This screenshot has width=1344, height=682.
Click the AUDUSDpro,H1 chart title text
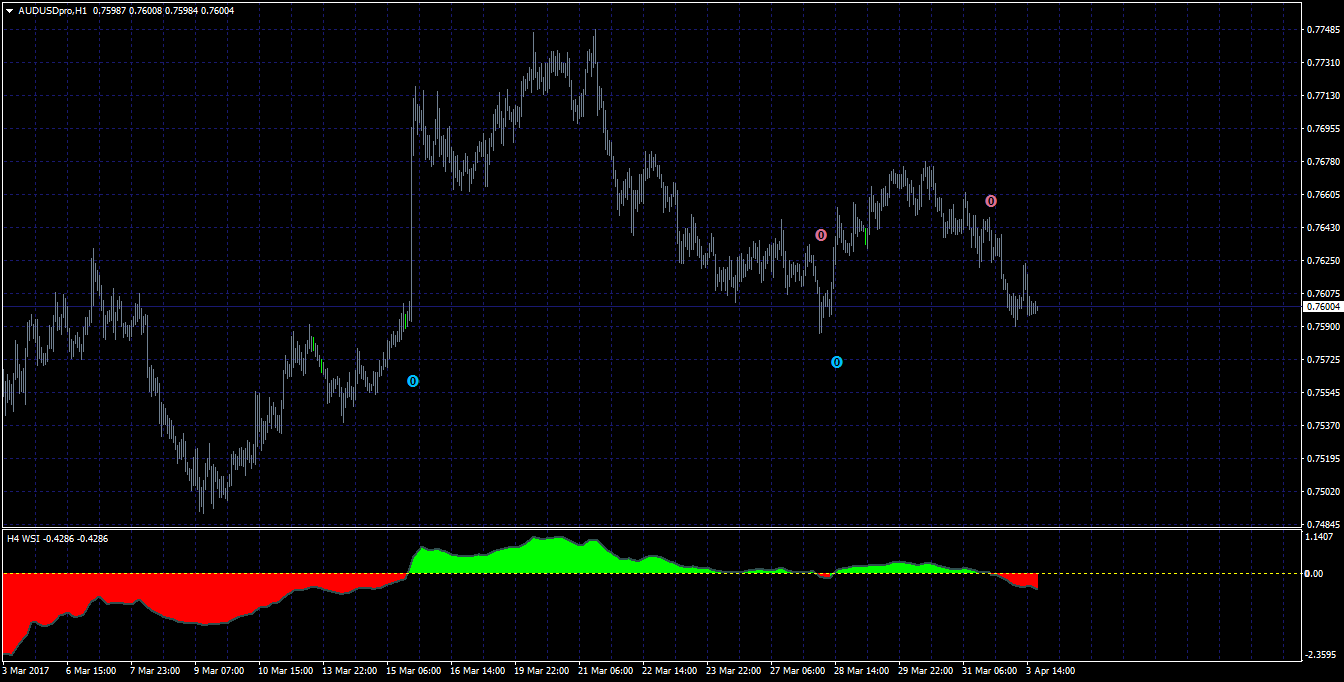[52, 10]
